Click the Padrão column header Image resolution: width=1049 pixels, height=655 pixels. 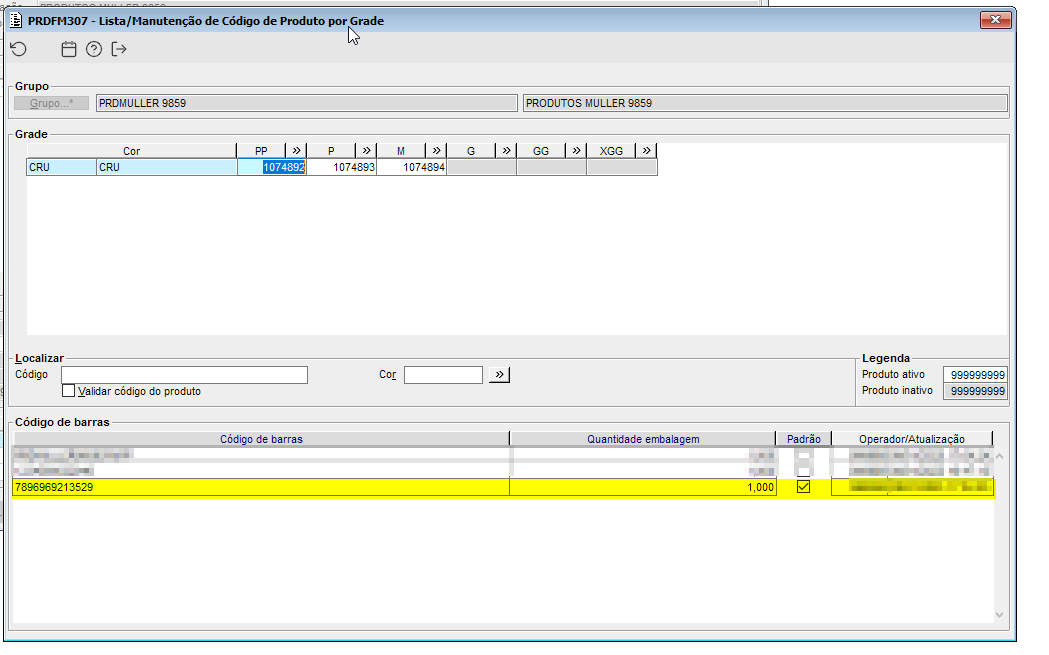pos(803,439)
